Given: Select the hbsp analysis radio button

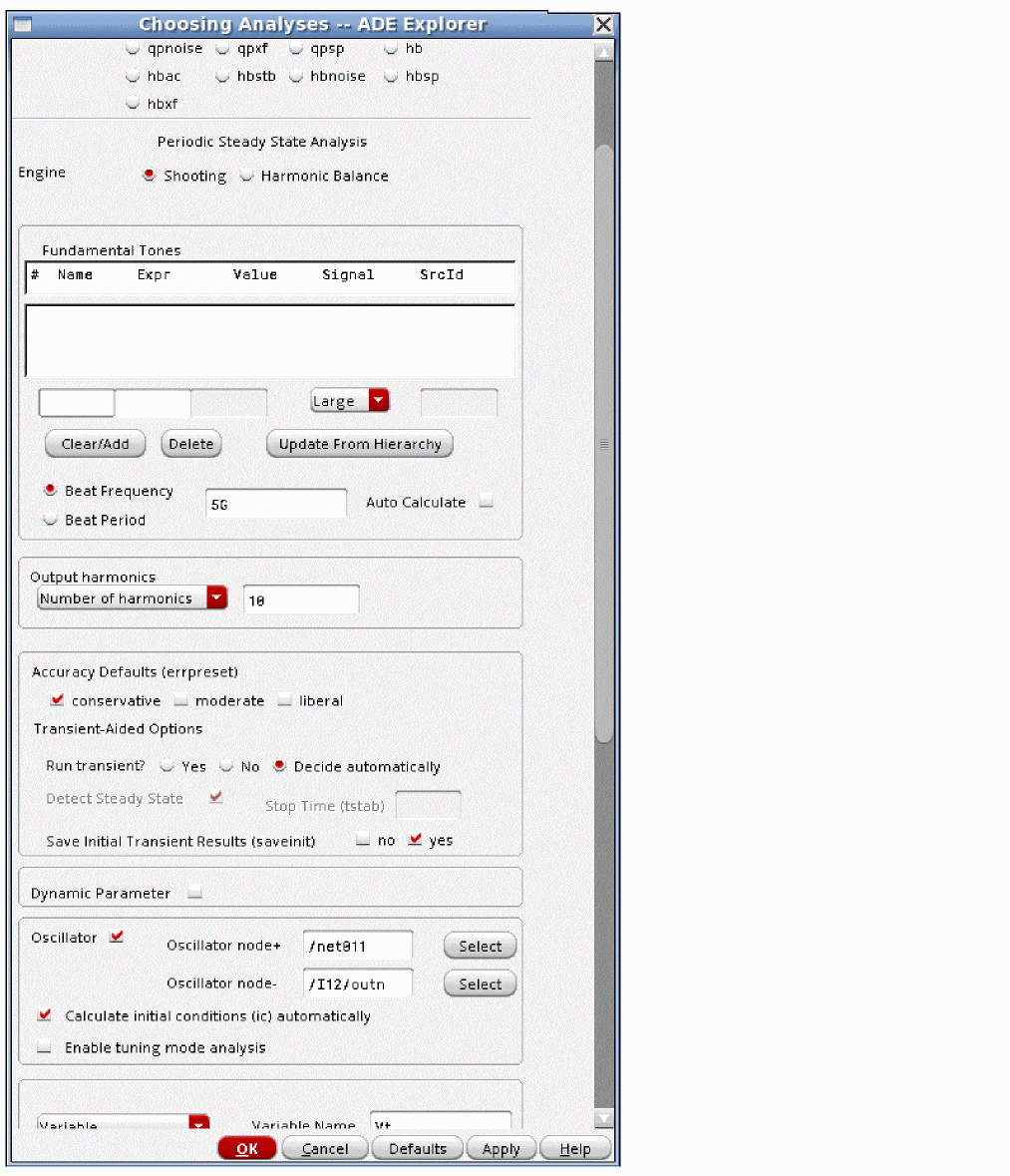Looking at the screenshot, I should (391, 77).
